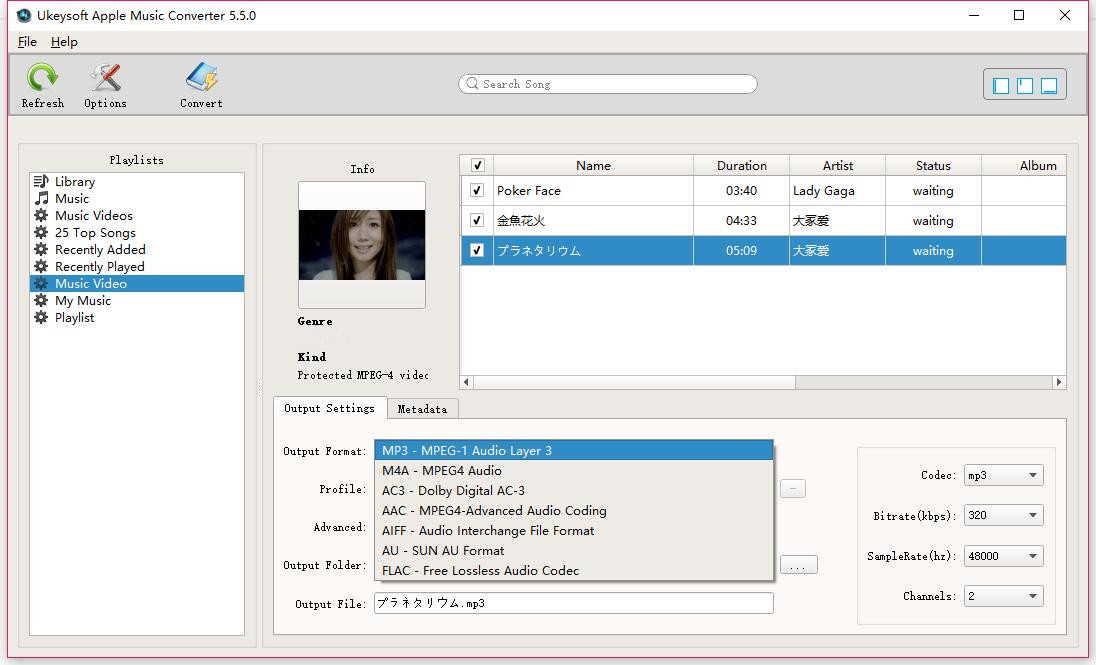Open the SampleRate(hz) dropdown
The height and width of the screenshot is (665, 1096).
tap(1003, 556)
